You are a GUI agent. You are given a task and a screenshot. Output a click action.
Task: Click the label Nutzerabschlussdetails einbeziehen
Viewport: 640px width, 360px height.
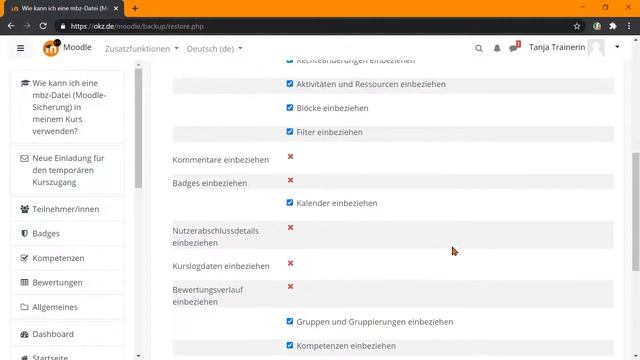(216, 237)
